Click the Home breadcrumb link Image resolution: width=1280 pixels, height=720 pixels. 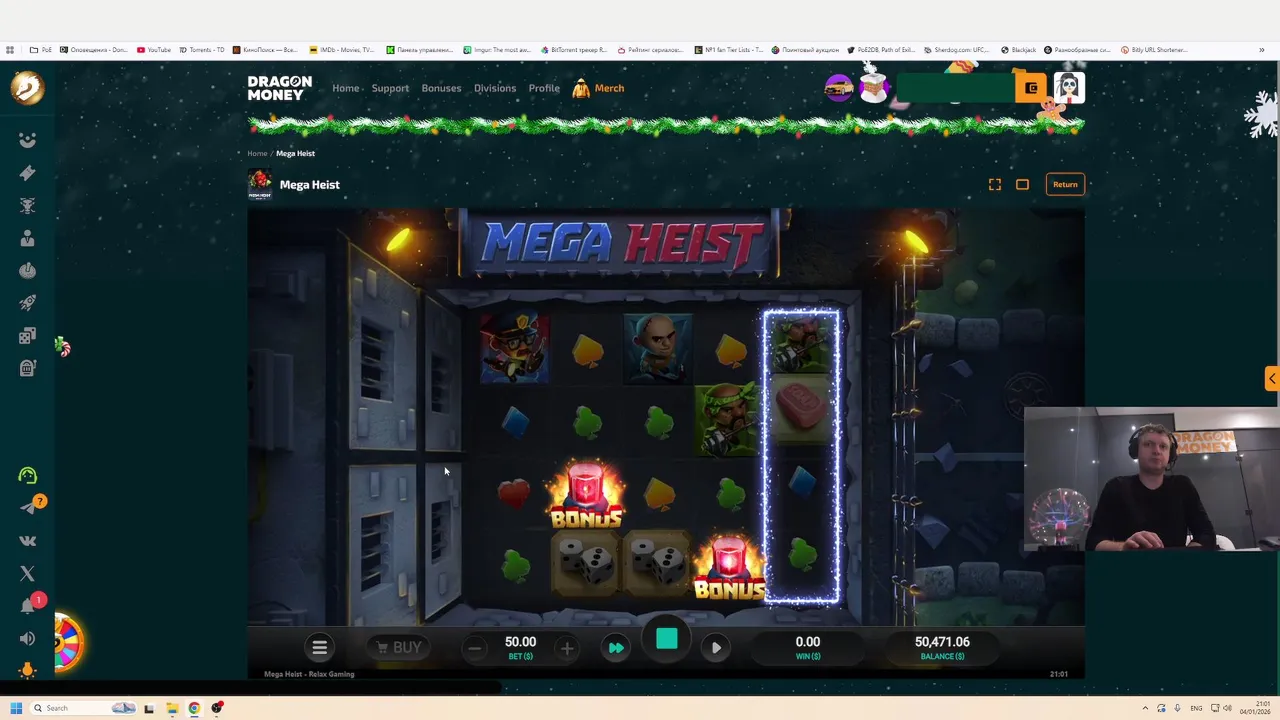coord(257,153)
